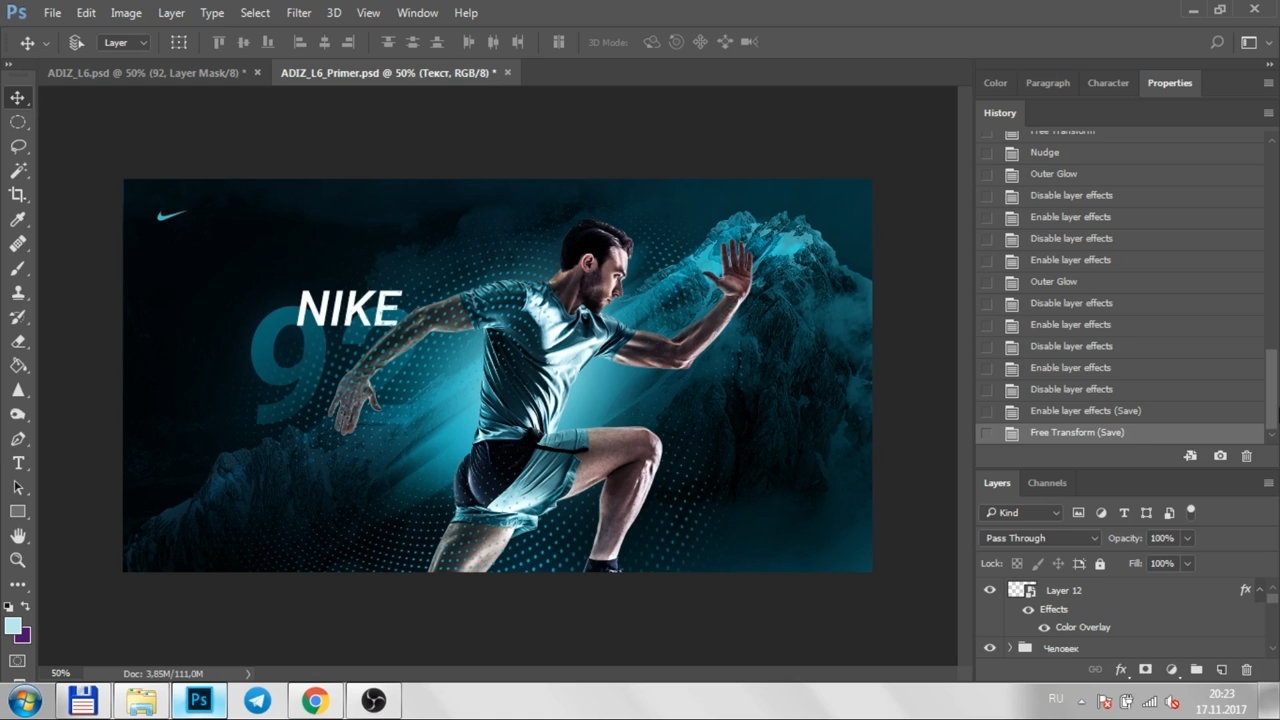Select the Zoom tool
Screen dimensions: 1280x720
(18, 560)
